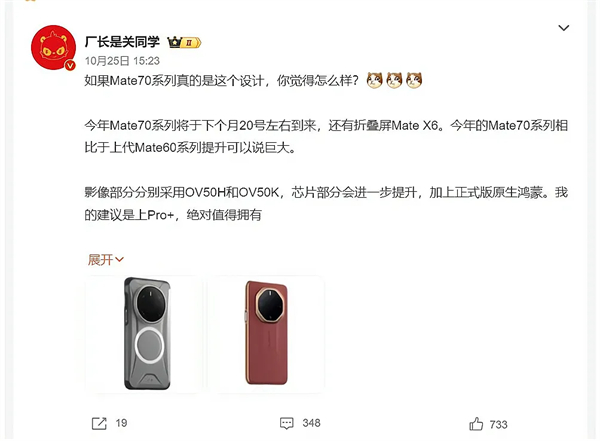Viewport: 600px width, 441px height.
Task: Click the like count 733
Action: tap(498, 425)
